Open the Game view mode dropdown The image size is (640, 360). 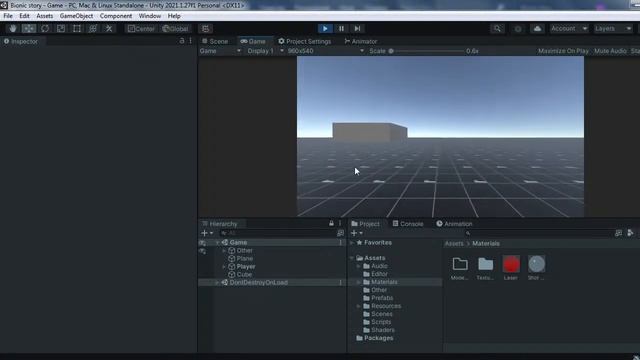220,51
